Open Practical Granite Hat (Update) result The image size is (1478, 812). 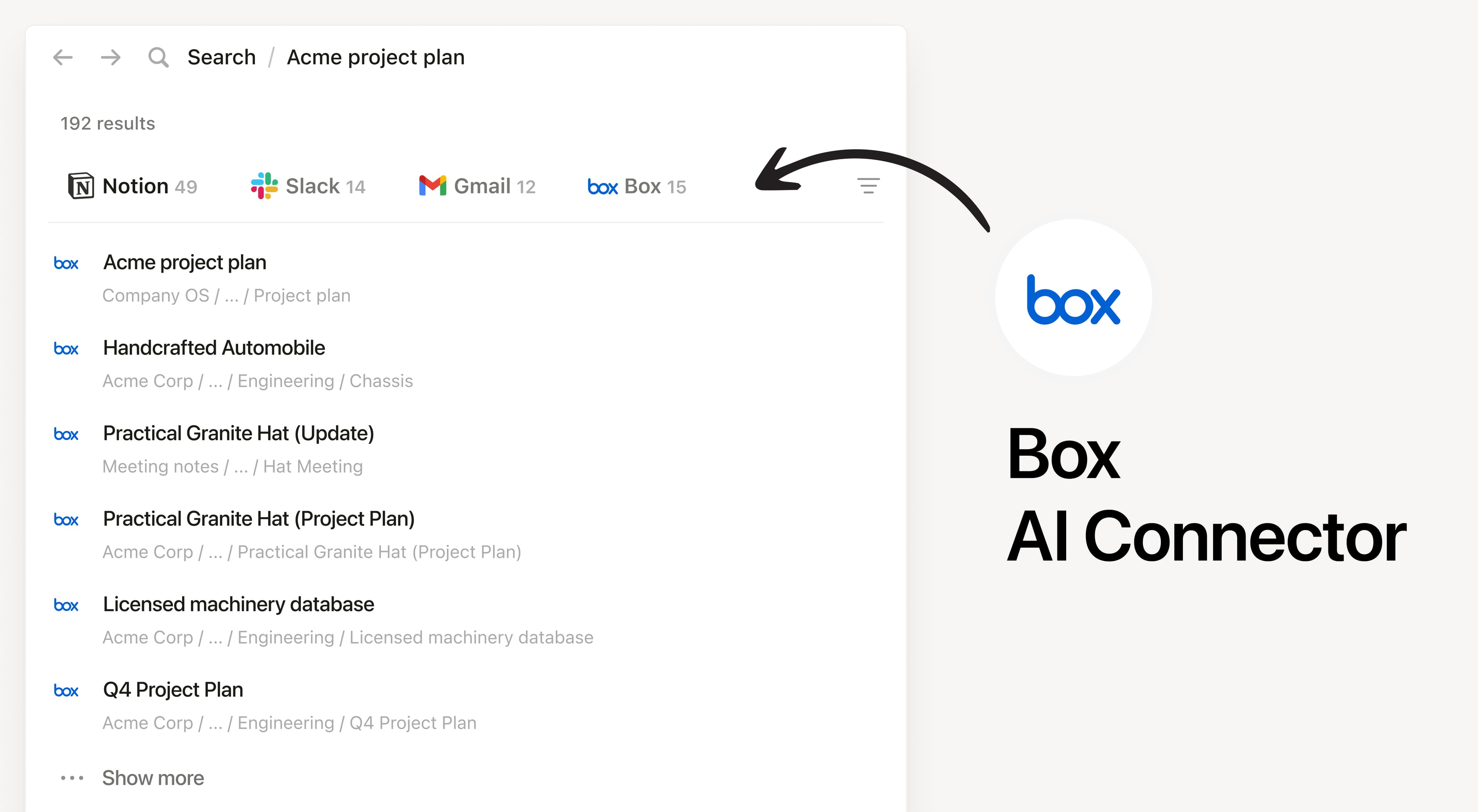[x=239, y=433]
